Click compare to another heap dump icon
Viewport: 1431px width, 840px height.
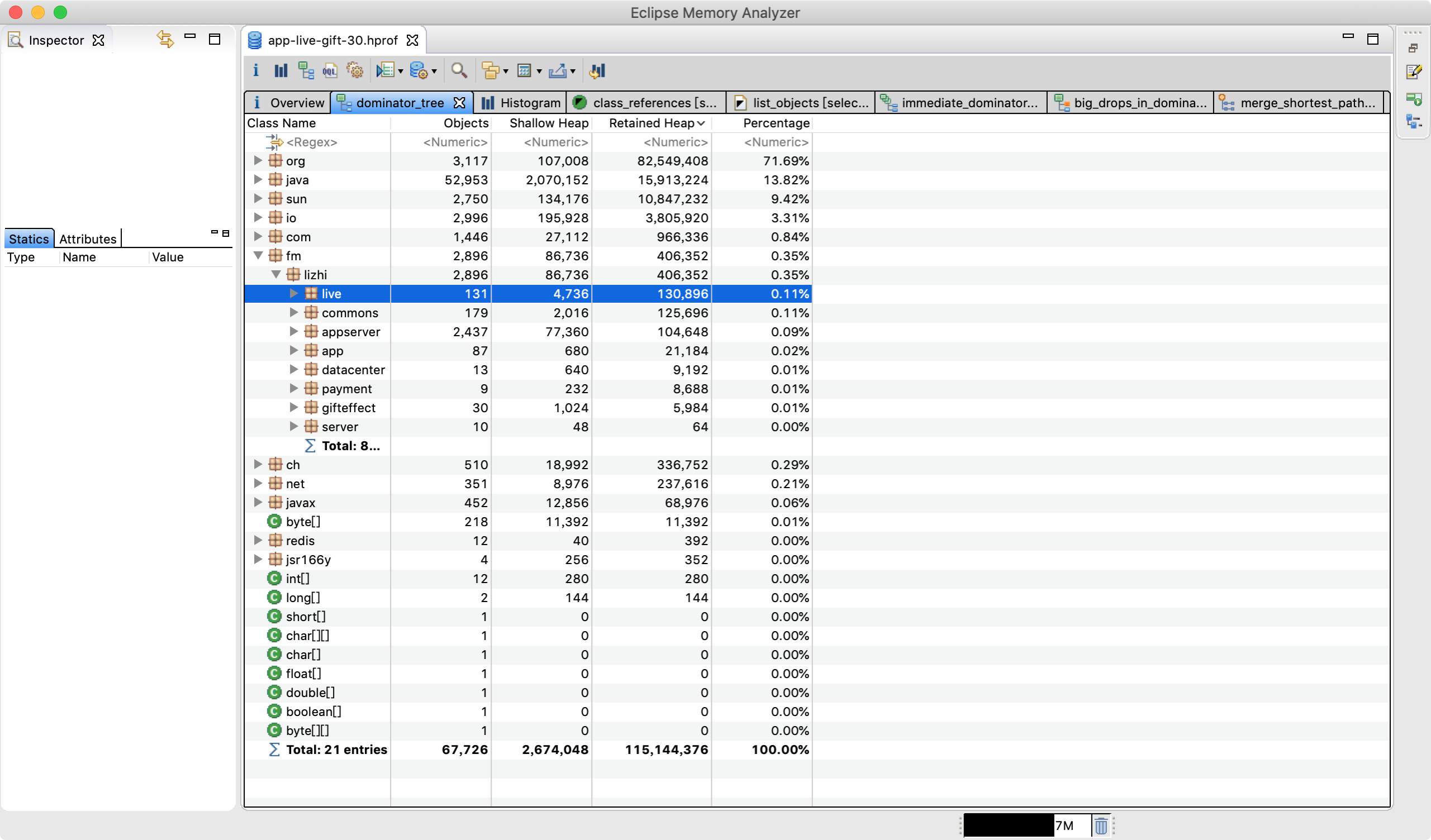pyautogui.click(x=597, y=71)
